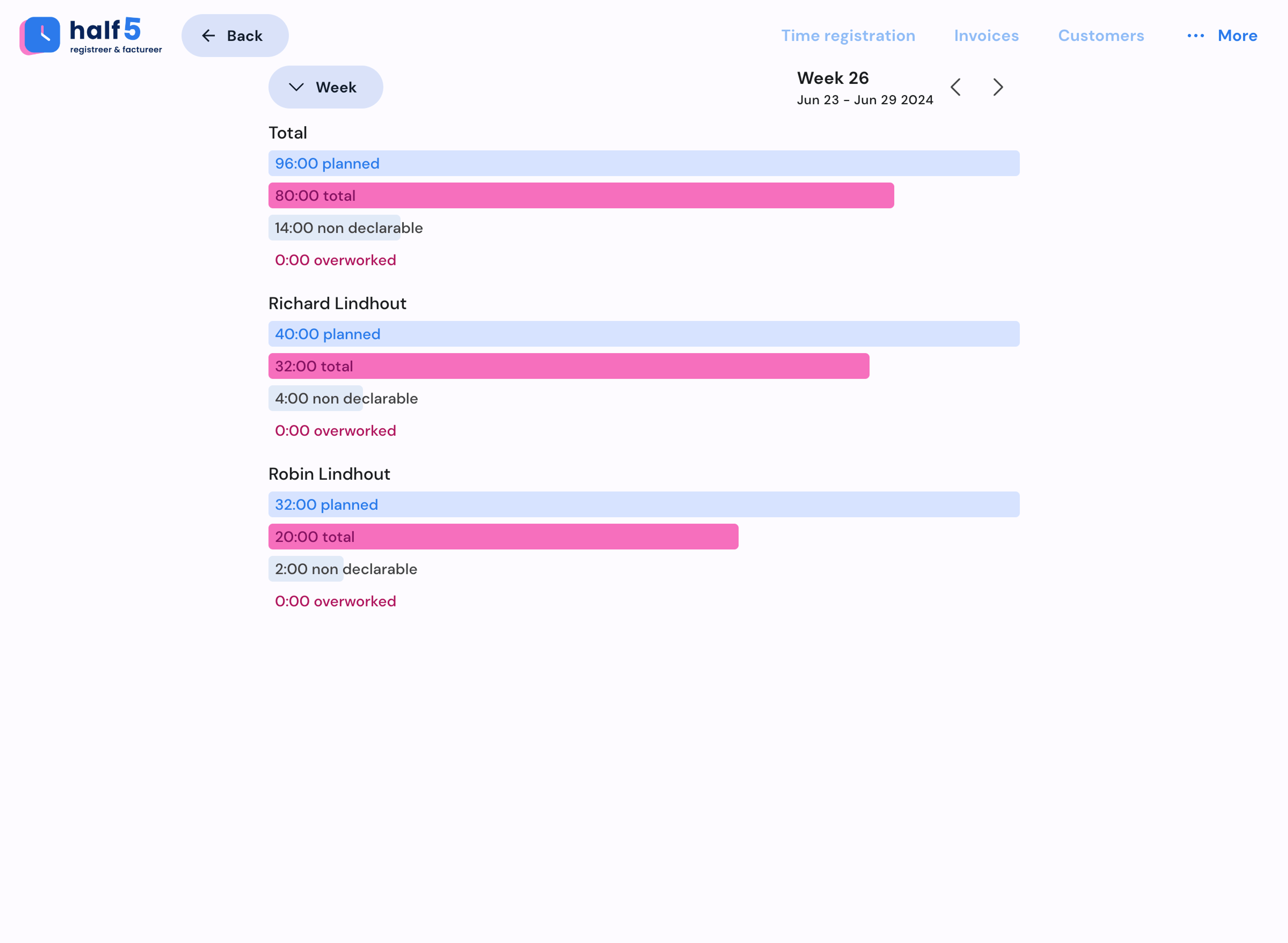Navigate to Customers page
Screen dimensions: 1288x943
(x=1101, y=36)
